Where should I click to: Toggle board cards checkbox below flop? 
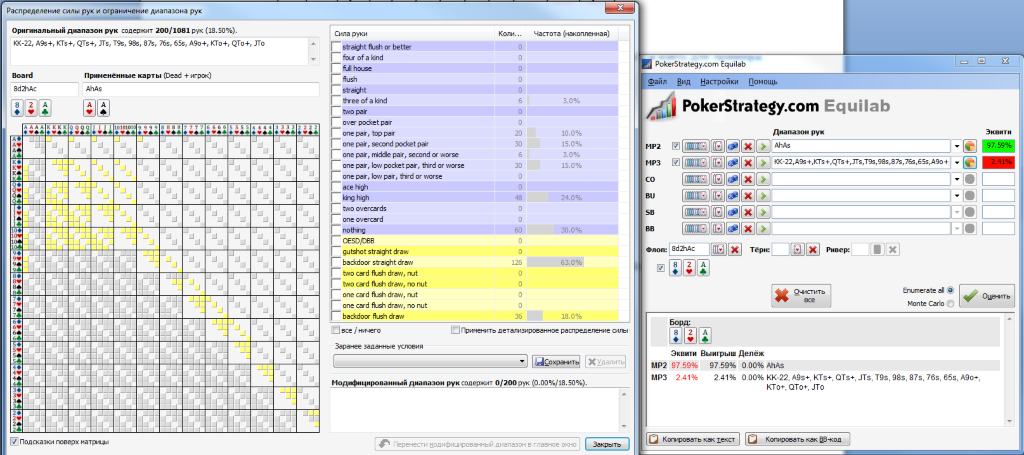tap(662, 268)
